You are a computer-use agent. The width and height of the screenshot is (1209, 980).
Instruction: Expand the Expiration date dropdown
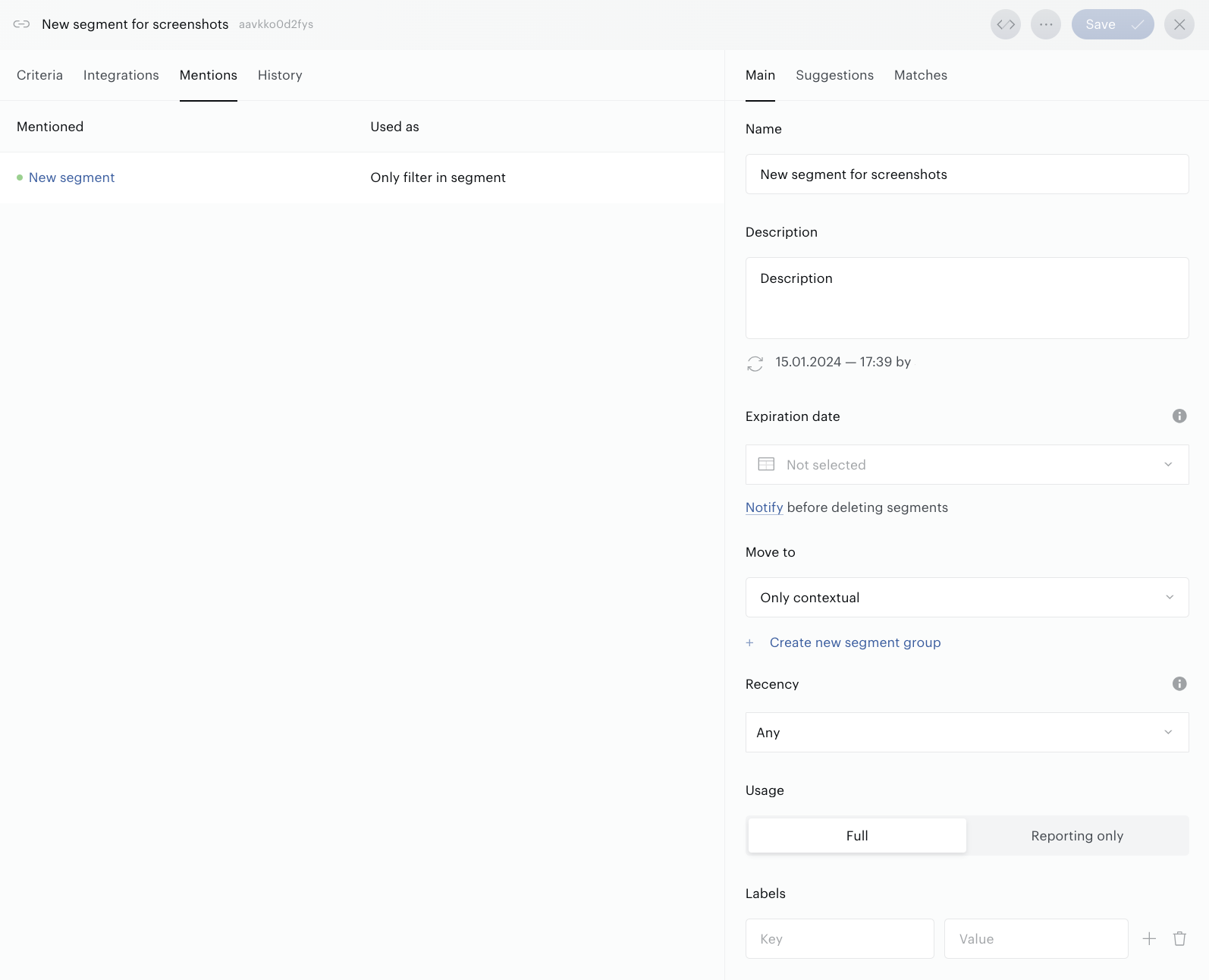click(967, 464)
